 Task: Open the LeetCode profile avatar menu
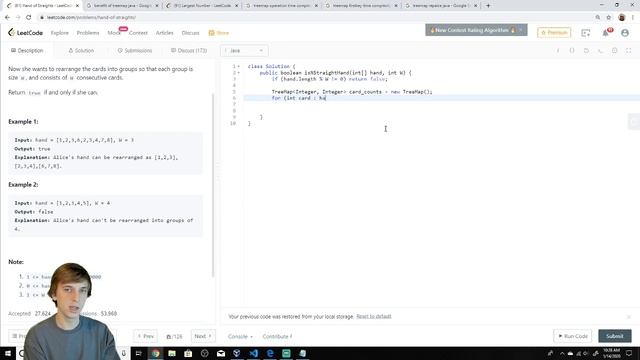[625, 33]
